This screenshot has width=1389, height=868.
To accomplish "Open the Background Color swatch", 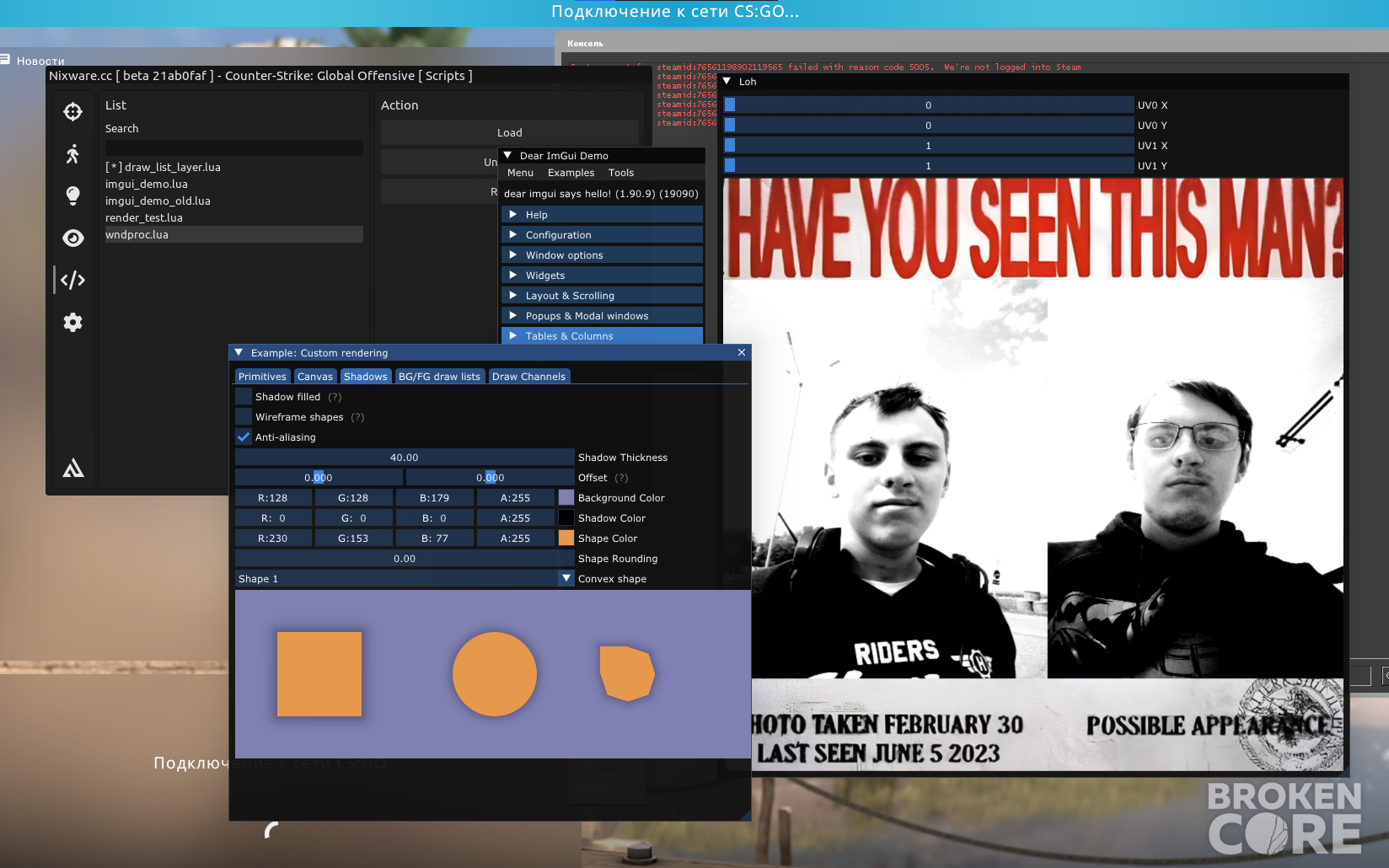I will click(566, 498).
